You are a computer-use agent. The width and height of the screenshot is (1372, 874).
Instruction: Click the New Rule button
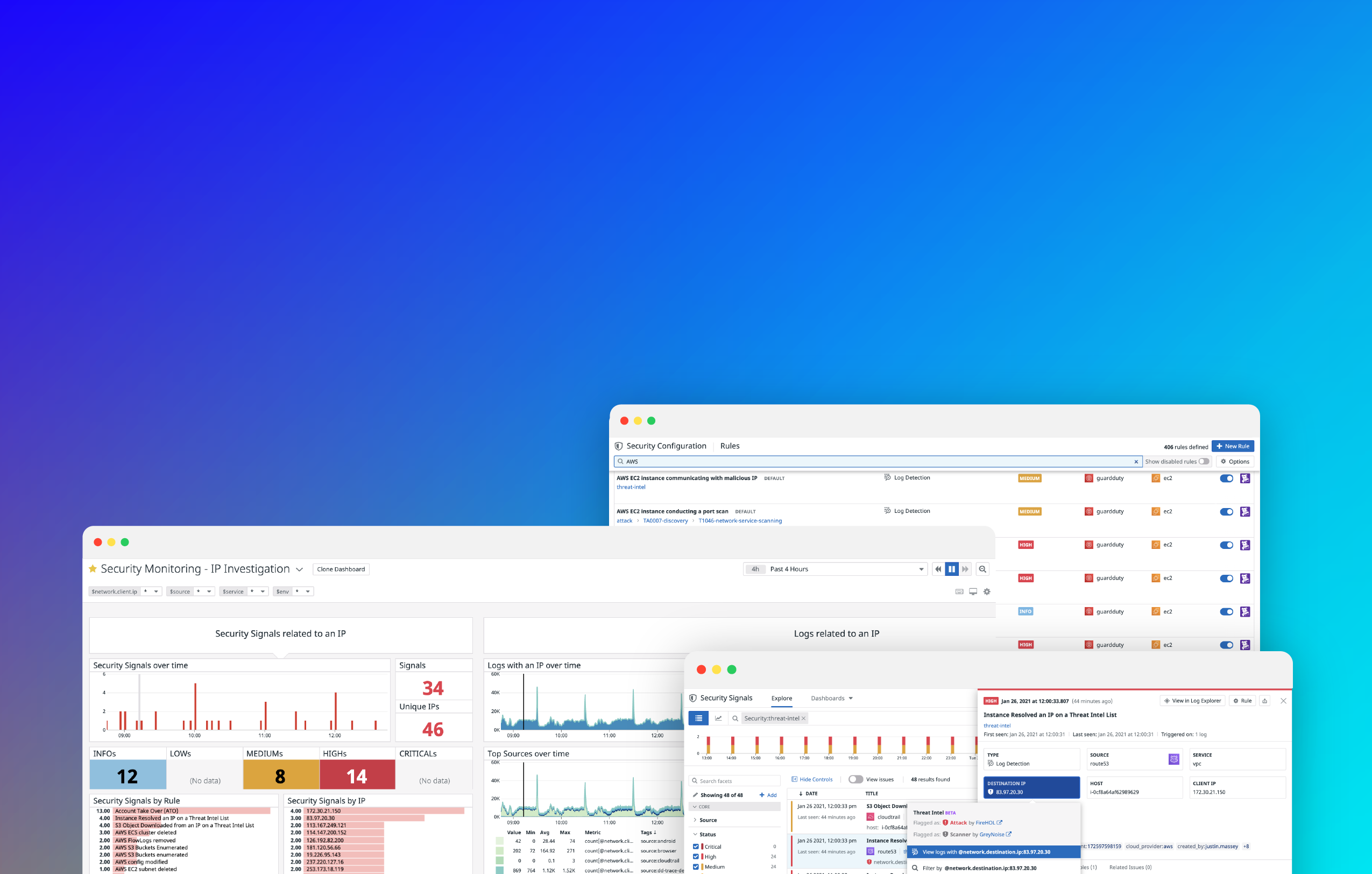click(x=1233, y=446)
